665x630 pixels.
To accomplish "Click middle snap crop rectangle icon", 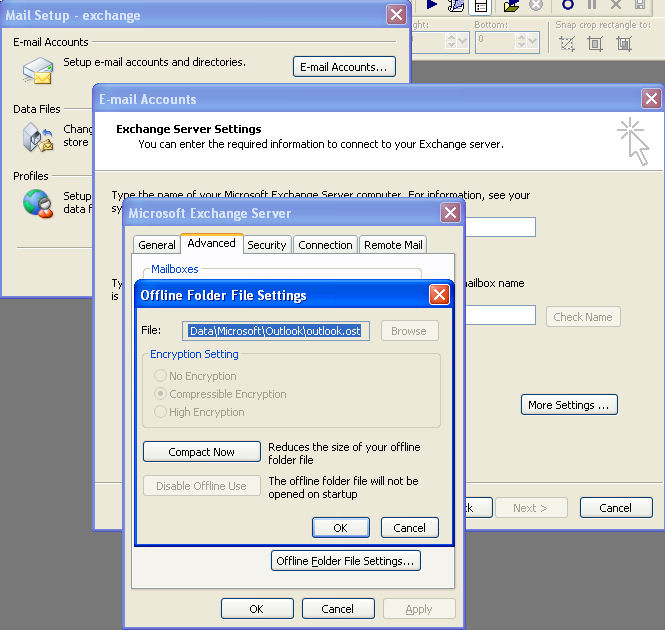I will click(595, 43).
